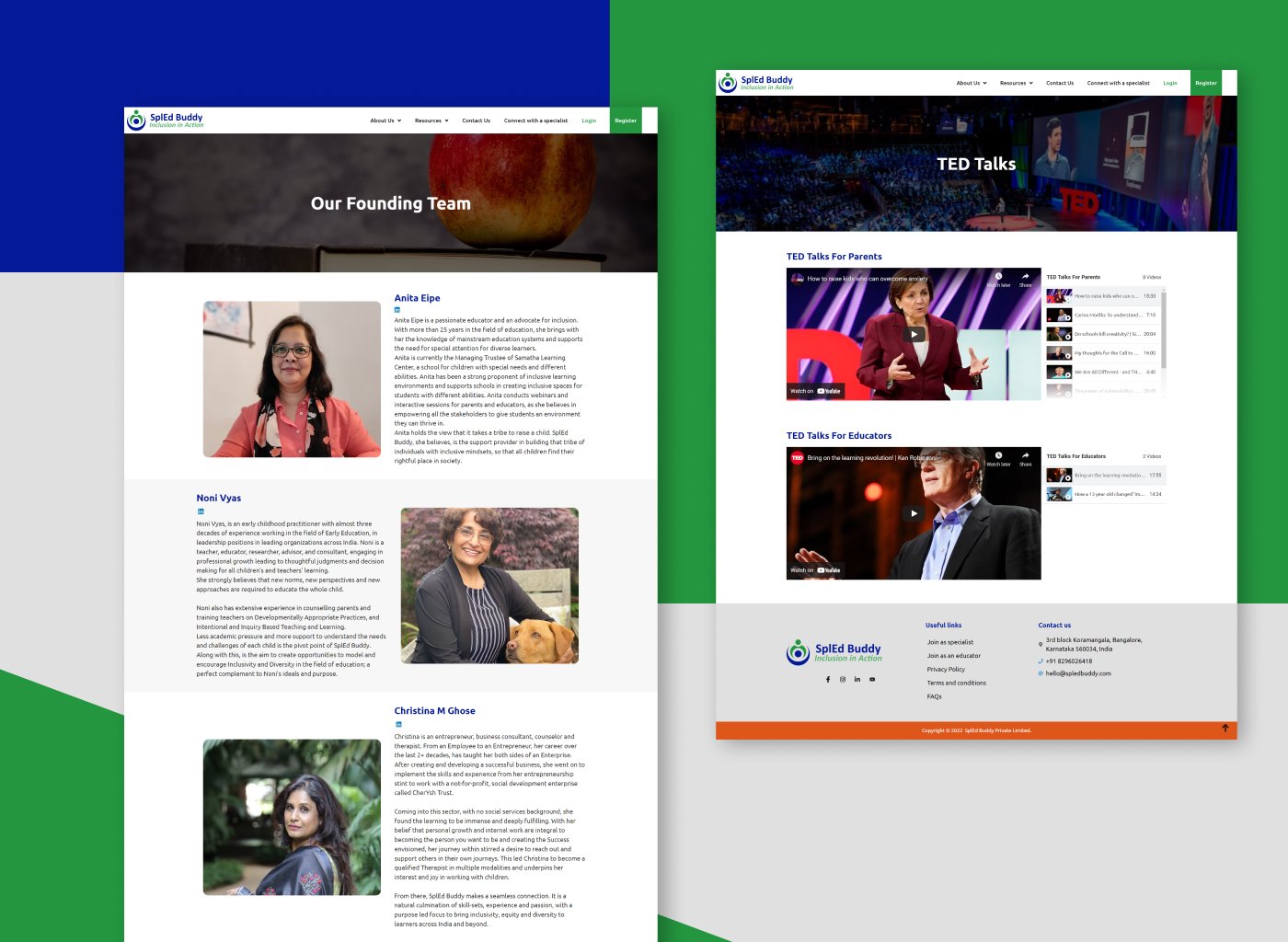Click Login link on TED Talks page
Viewport: 1288px width, 942px height.
point(1169,83)
